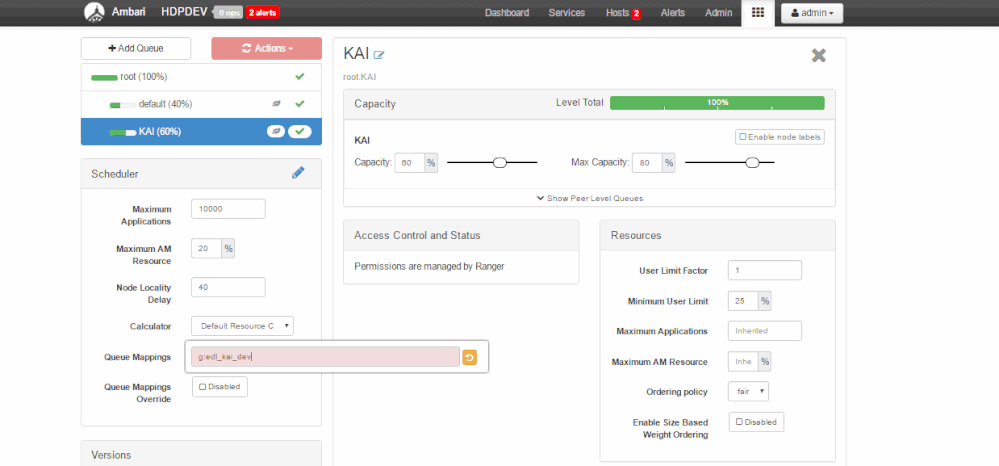This screenshot has width=999, height=466.
Task: Click the Scheduler edit pencil icon
Action: click(x=298, y=173)
